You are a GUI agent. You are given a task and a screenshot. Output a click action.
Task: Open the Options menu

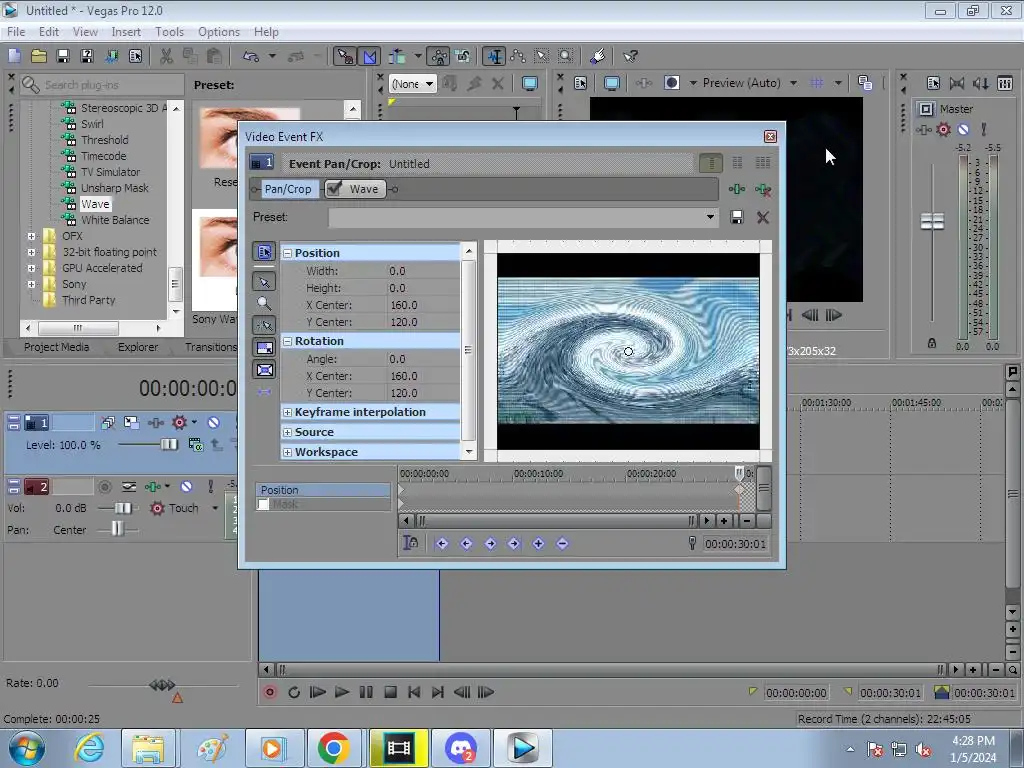pos(219,32)
